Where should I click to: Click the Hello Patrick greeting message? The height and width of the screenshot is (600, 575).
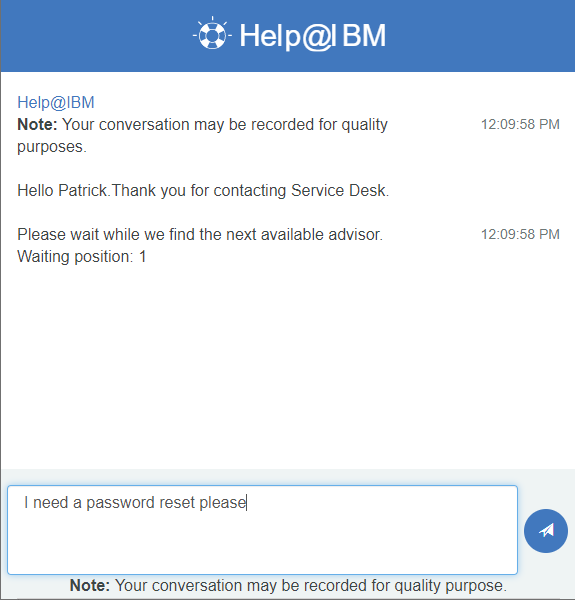tap(203, 191)
